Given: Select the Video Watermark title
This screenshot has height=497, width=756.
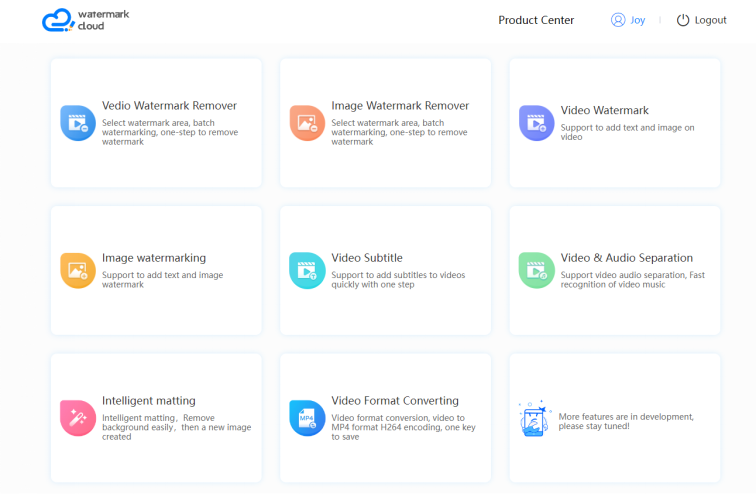Looking at the screenshot, I should click(604, 110).
